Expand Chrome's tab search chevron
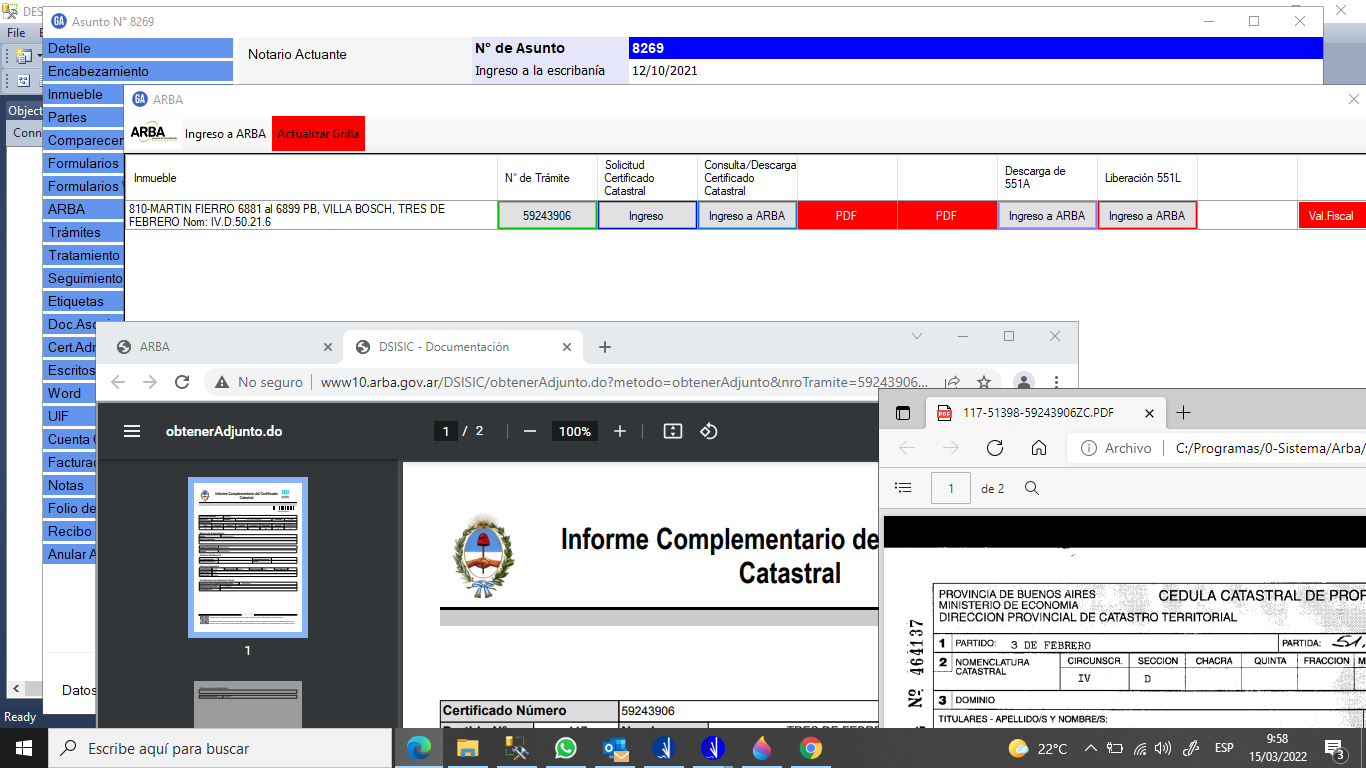This screenshot has width=1366, height=768. [917, 337]
